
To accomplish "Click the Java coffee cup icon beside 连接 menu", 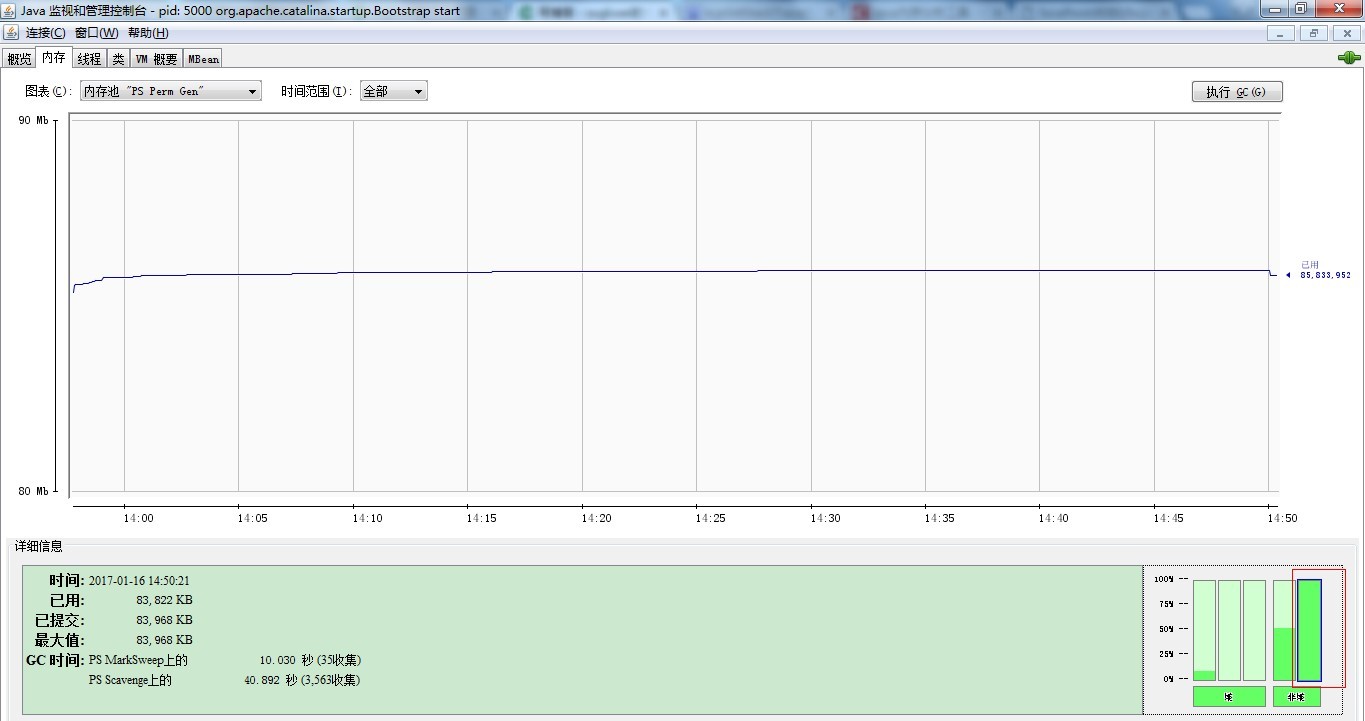I will coord(10,32).
